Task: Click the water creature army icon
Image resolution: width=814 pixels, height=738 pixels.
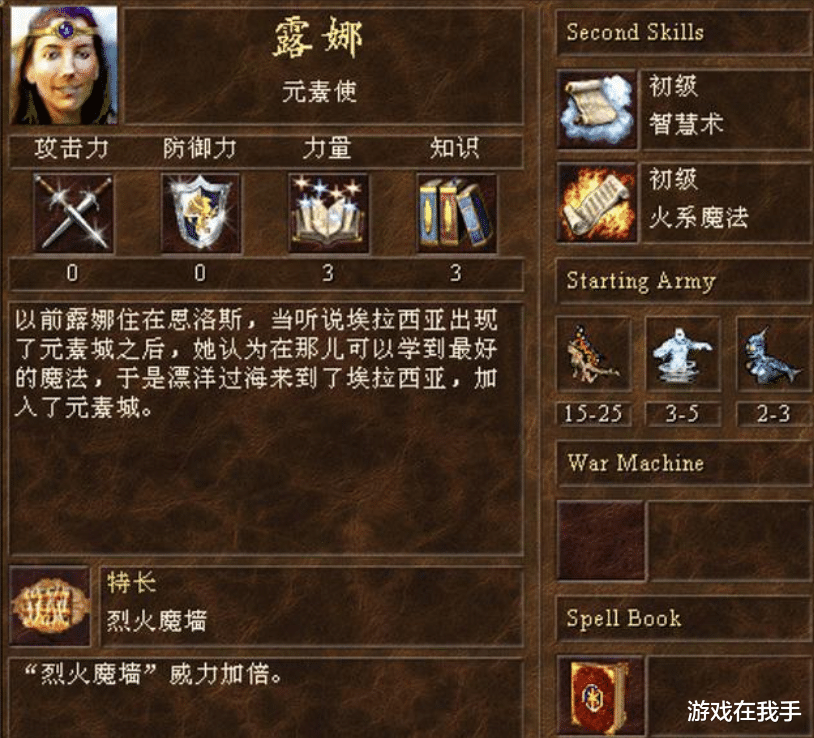Action: click(774, 354)
